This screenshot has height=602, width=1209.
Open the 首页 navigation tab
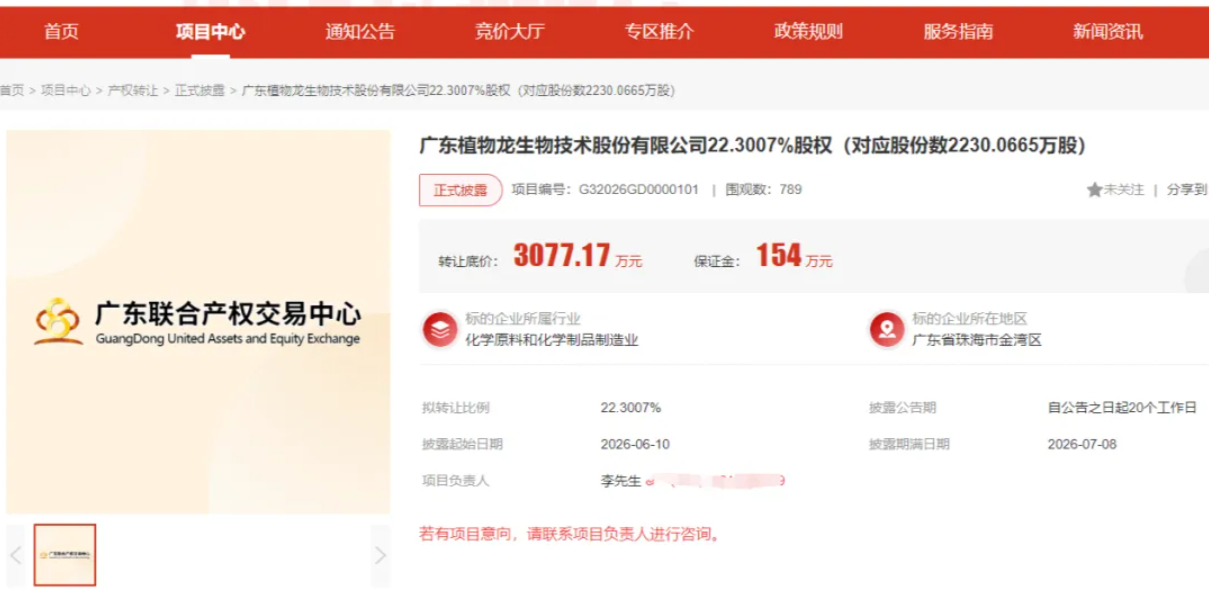[61, 32]
